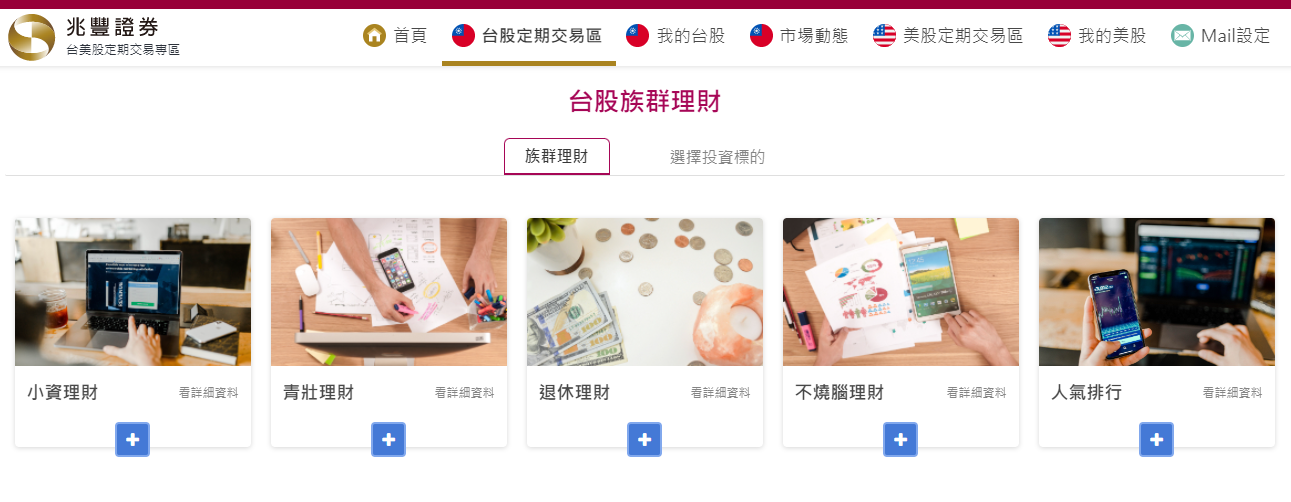
Task: Click the home icon beside 首頁
Action: (374, 36)
